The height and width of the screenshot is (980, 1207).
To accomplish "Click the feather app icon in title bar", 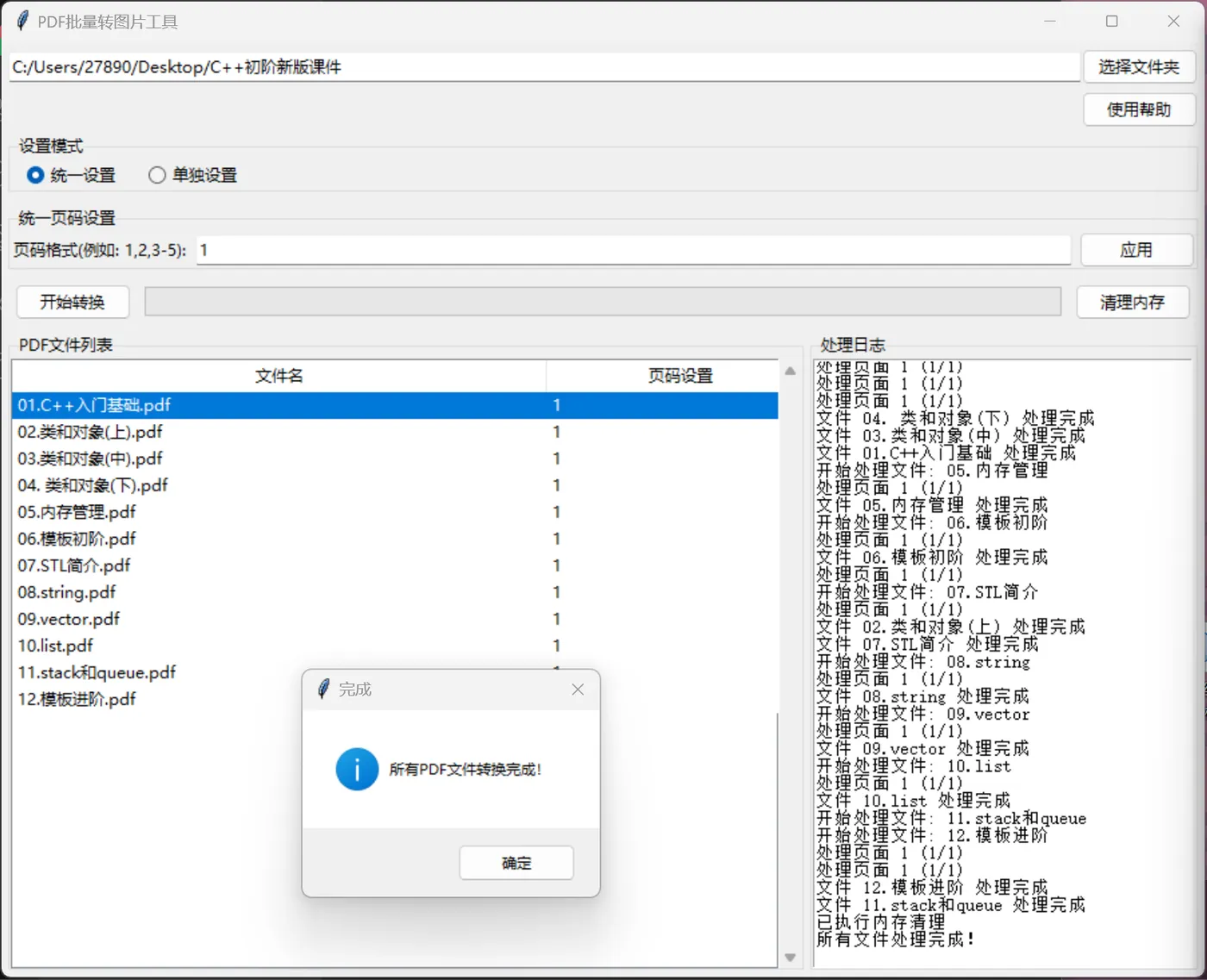I will (22, 21).
